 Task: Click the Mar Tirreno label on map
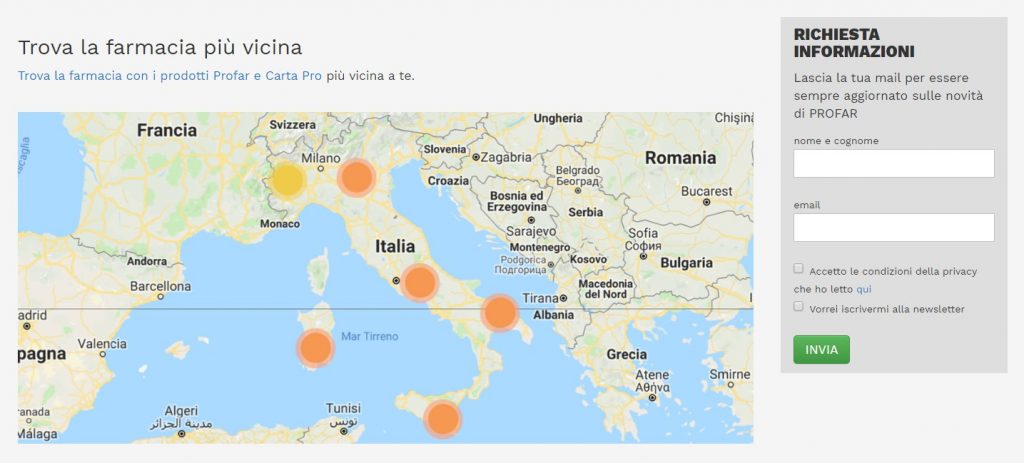[370, 336]
